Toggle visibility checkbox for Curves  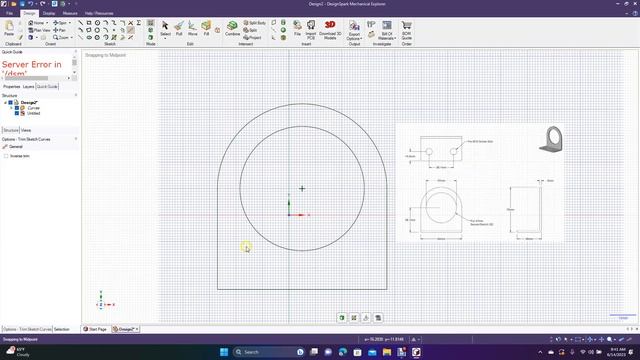point(17,108)
